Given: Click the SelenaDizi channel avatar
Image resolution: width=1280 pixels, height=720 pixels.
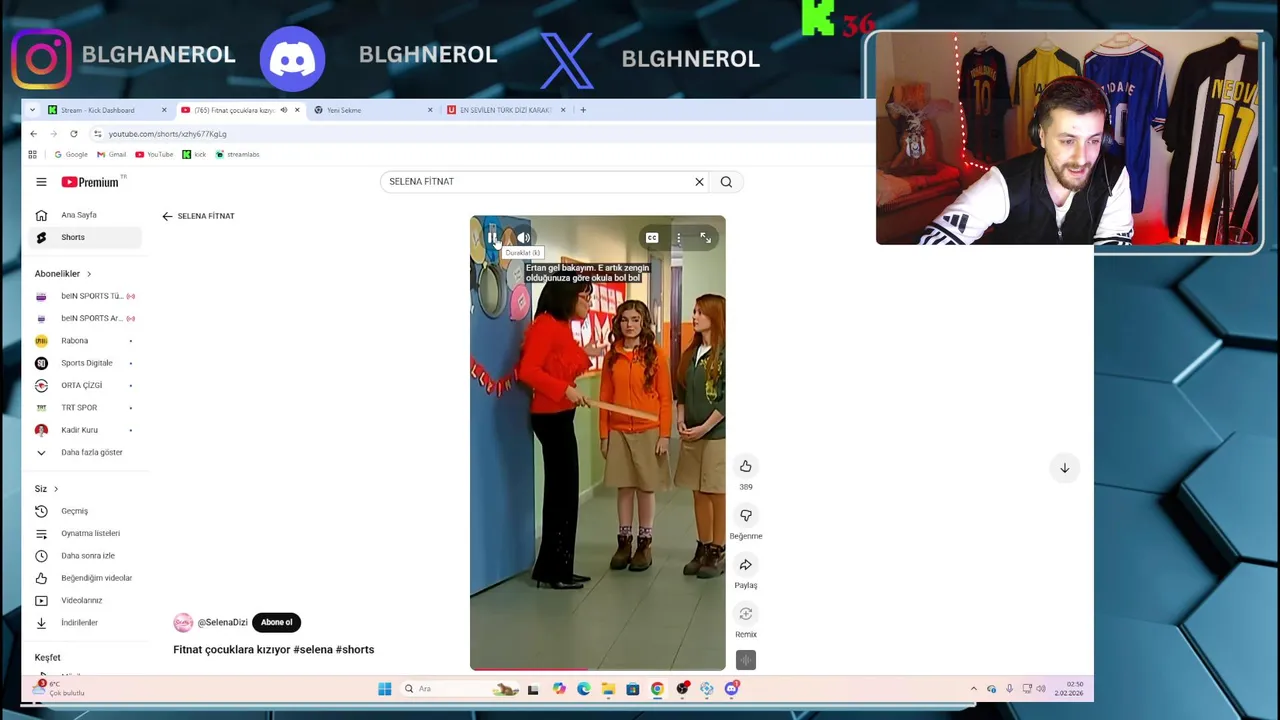Looking at the screenshot, I should click(183, 622).
